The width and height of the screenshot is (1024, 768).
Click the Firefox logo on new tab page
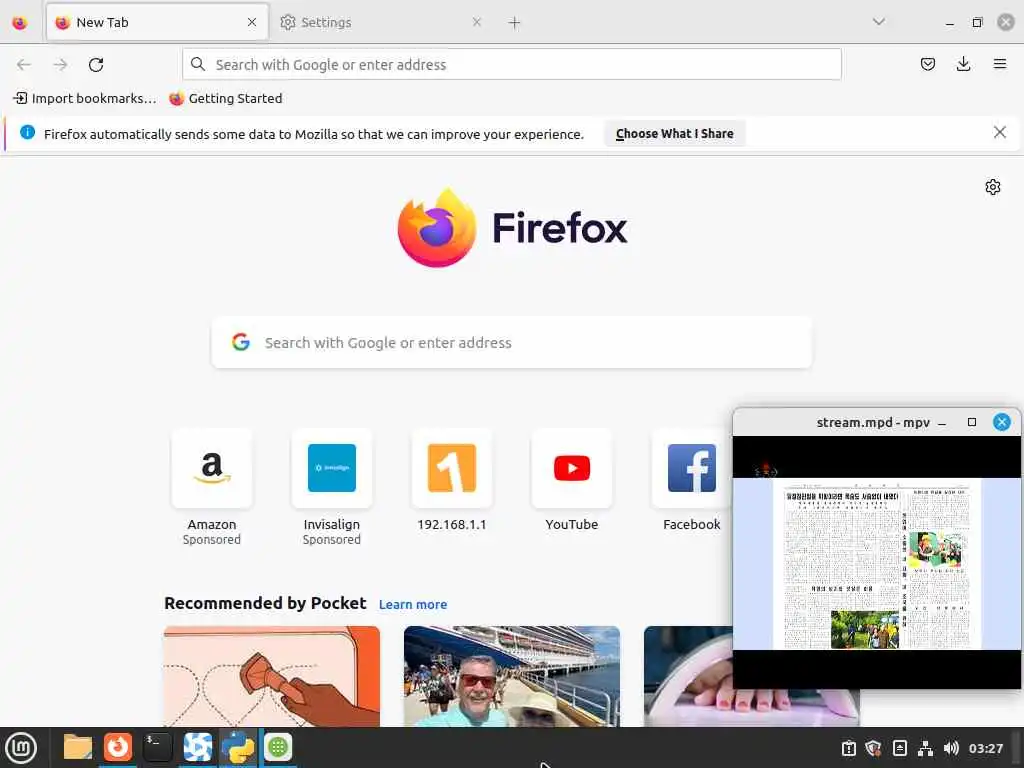click(512, 228)
